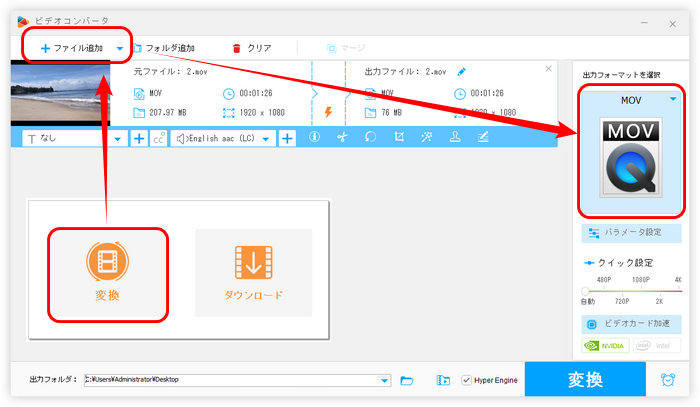Image resolution: width=700 pixels, height=407 pixels.
Task: Open パラメータ設定 (Parameter settings)
Action: coord(631,233)
